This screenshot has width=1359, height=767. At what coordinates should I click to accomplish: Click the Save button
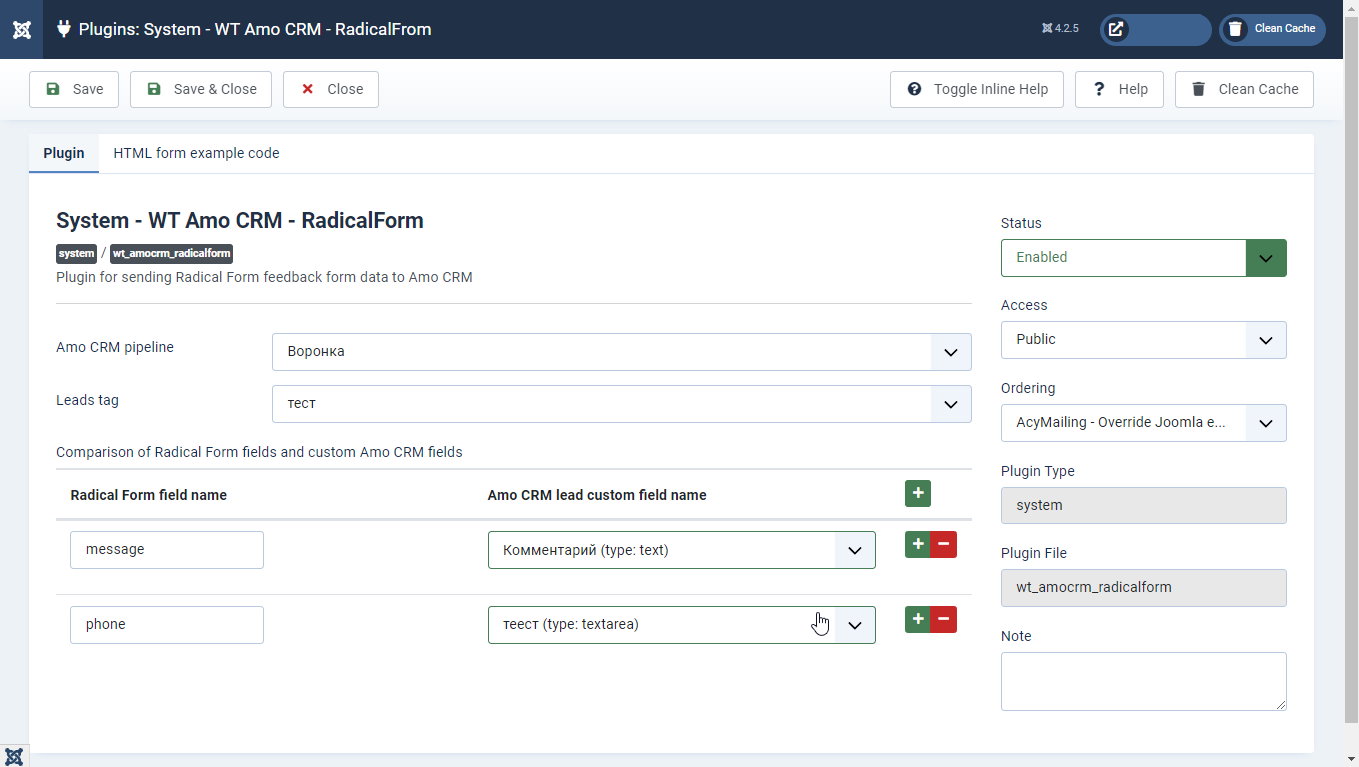(74, 89)
